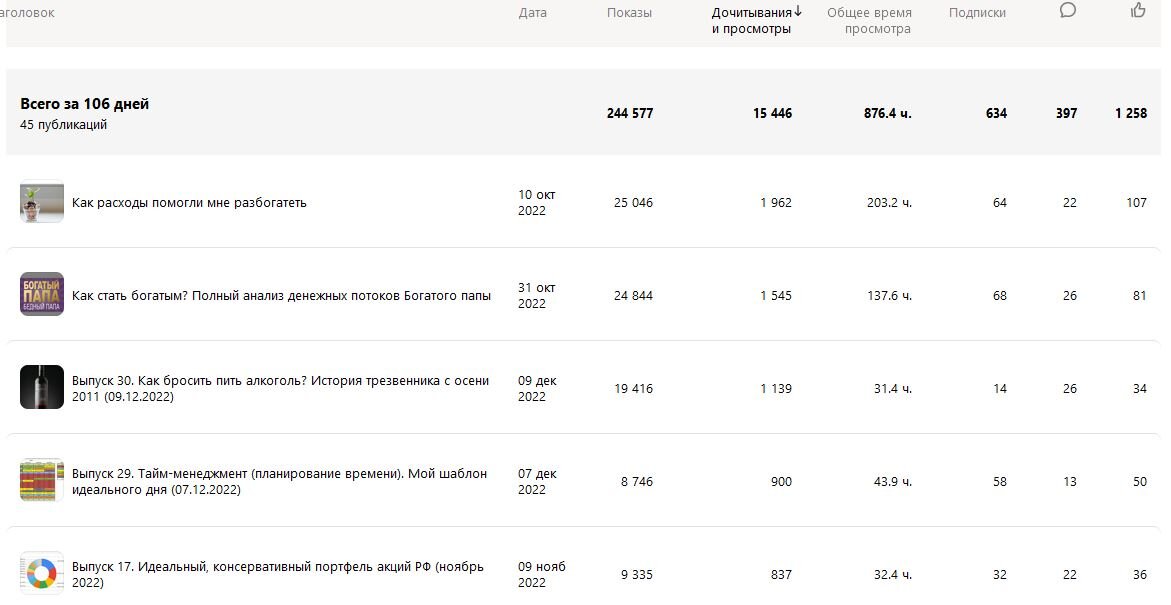
Task: Open the schedule table thumbnail for Выпуск 29
Action: click(x=42, y=481)
